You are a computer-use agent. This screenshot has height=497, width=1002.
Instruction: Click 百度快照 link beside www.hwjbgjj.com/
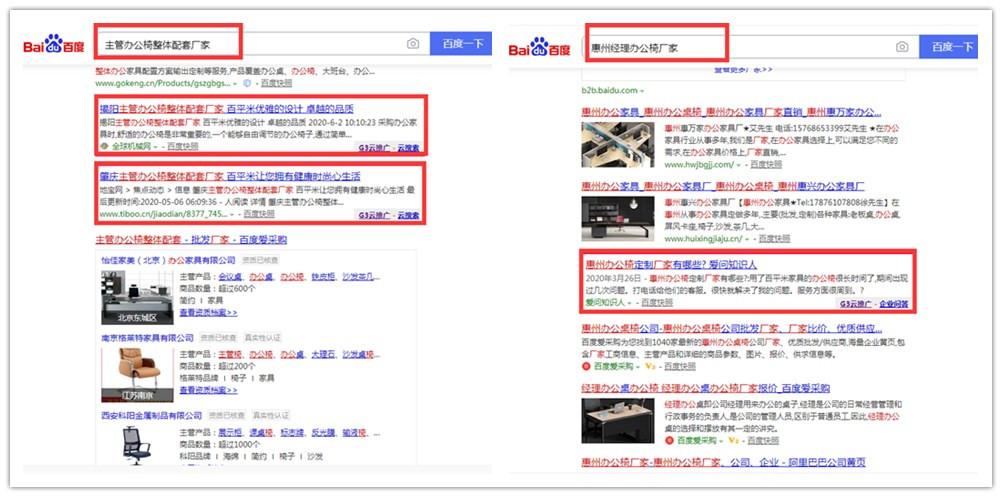coord(766,165)
